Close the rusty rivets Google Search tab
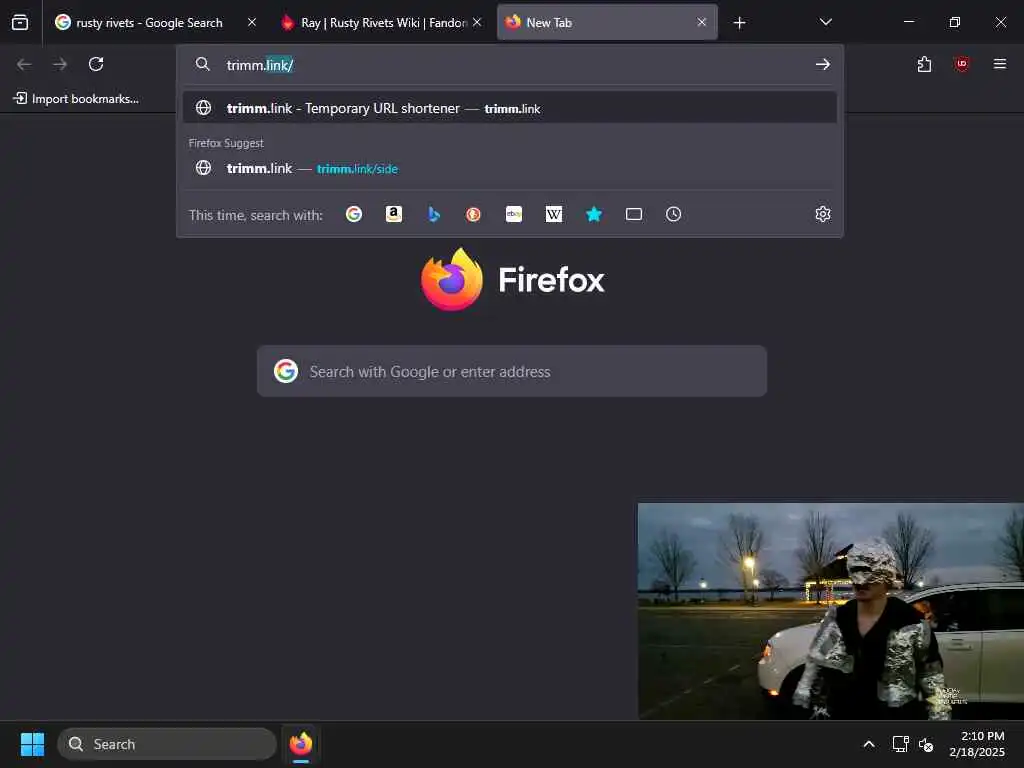1024x768 pixels. click(251, 22)
